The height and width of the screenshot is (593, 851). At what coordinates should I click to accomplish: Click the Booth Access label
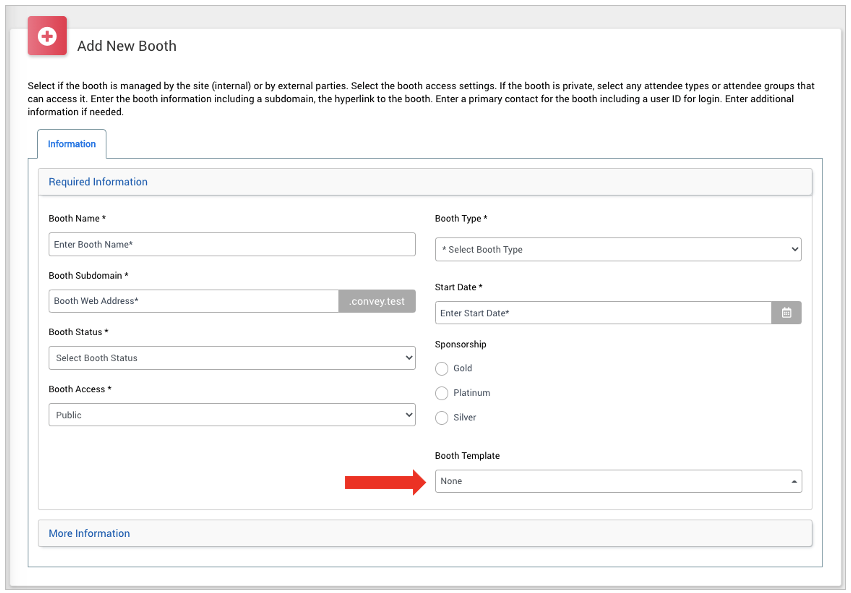tap(80, 389)
